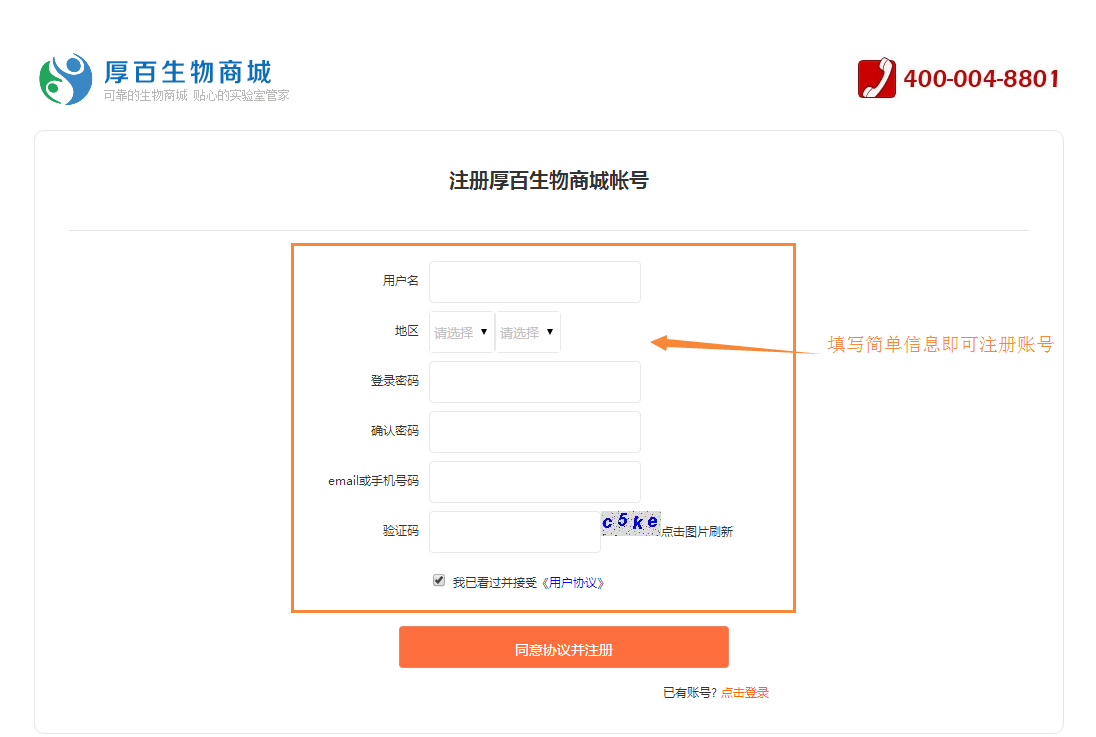Click the 点击图片刷新 text
The image size is (1096, 737).
tap(697, 532)
